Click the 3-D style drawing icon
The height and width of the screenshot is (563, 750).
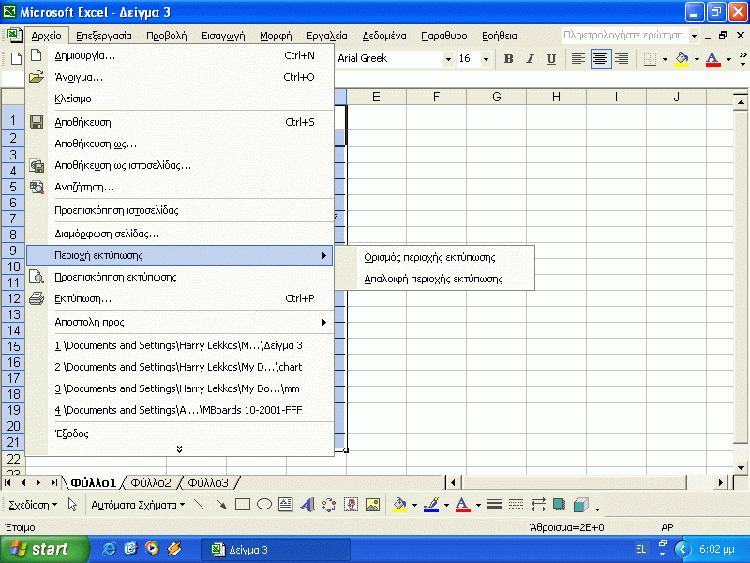[580, 505]
